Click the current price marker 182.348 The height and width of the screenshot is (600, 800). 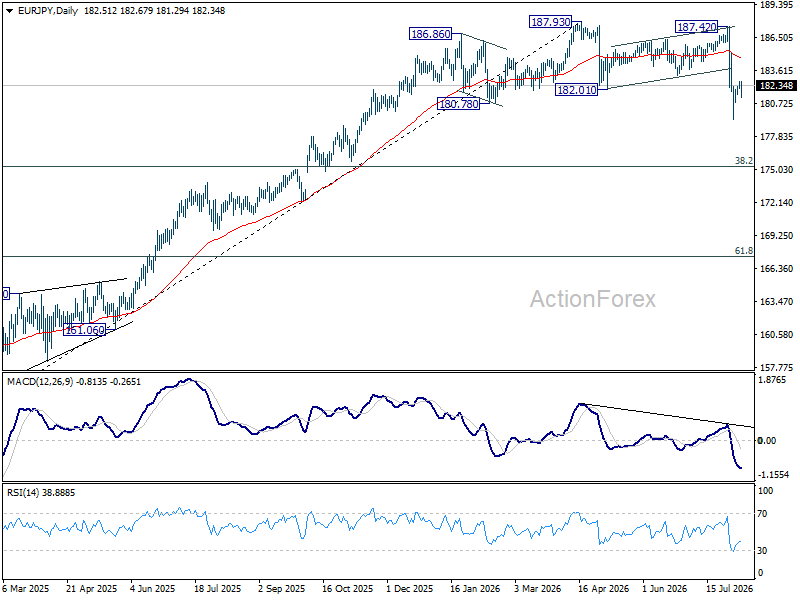[x=776, y=86]
